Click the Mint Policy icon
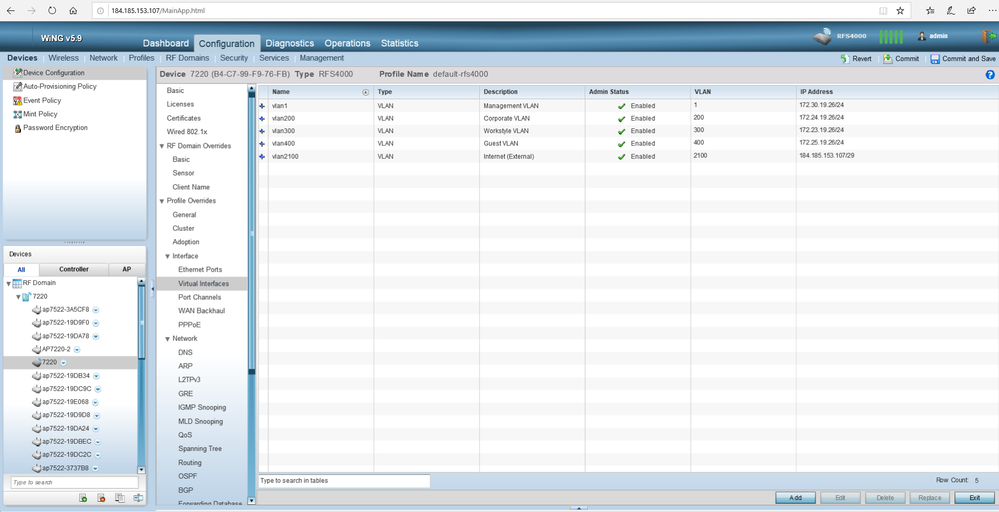The image size is (999, 512). tap(17, 115)
